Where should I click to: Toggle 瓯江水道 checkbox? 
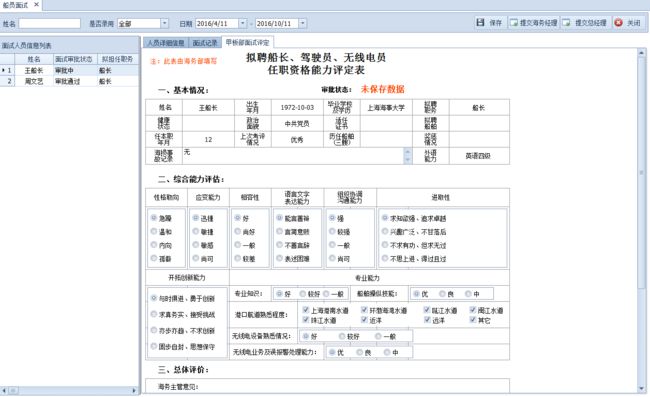pos(427,310)
